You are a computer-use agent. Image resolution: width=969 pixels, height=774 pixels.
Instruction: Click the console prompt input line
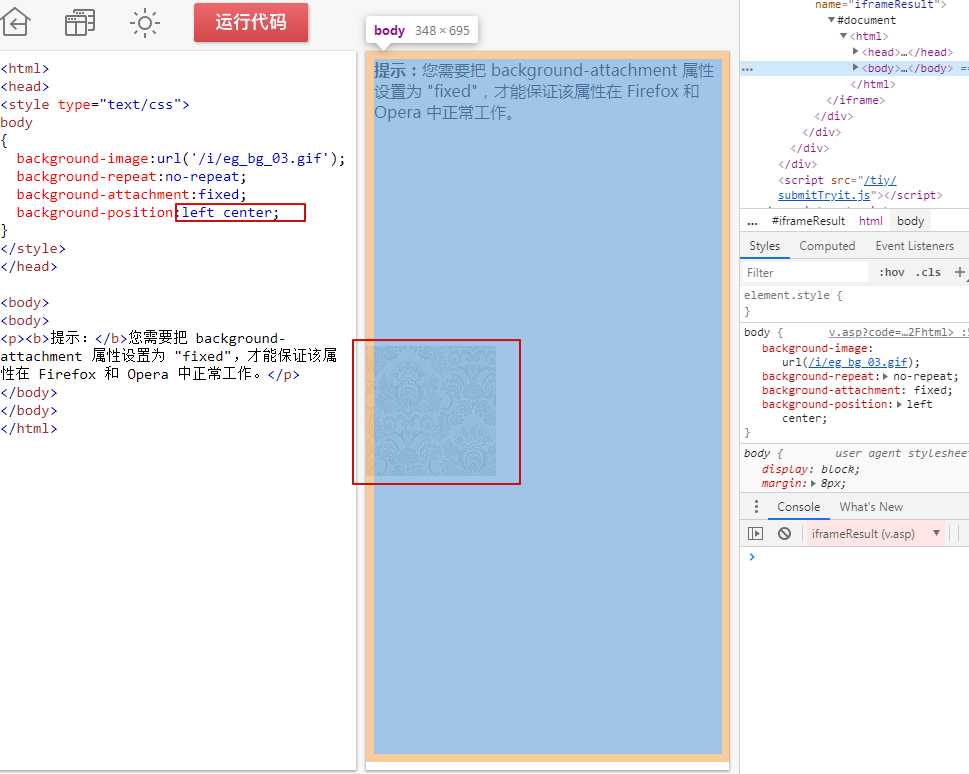click(859, 557)
